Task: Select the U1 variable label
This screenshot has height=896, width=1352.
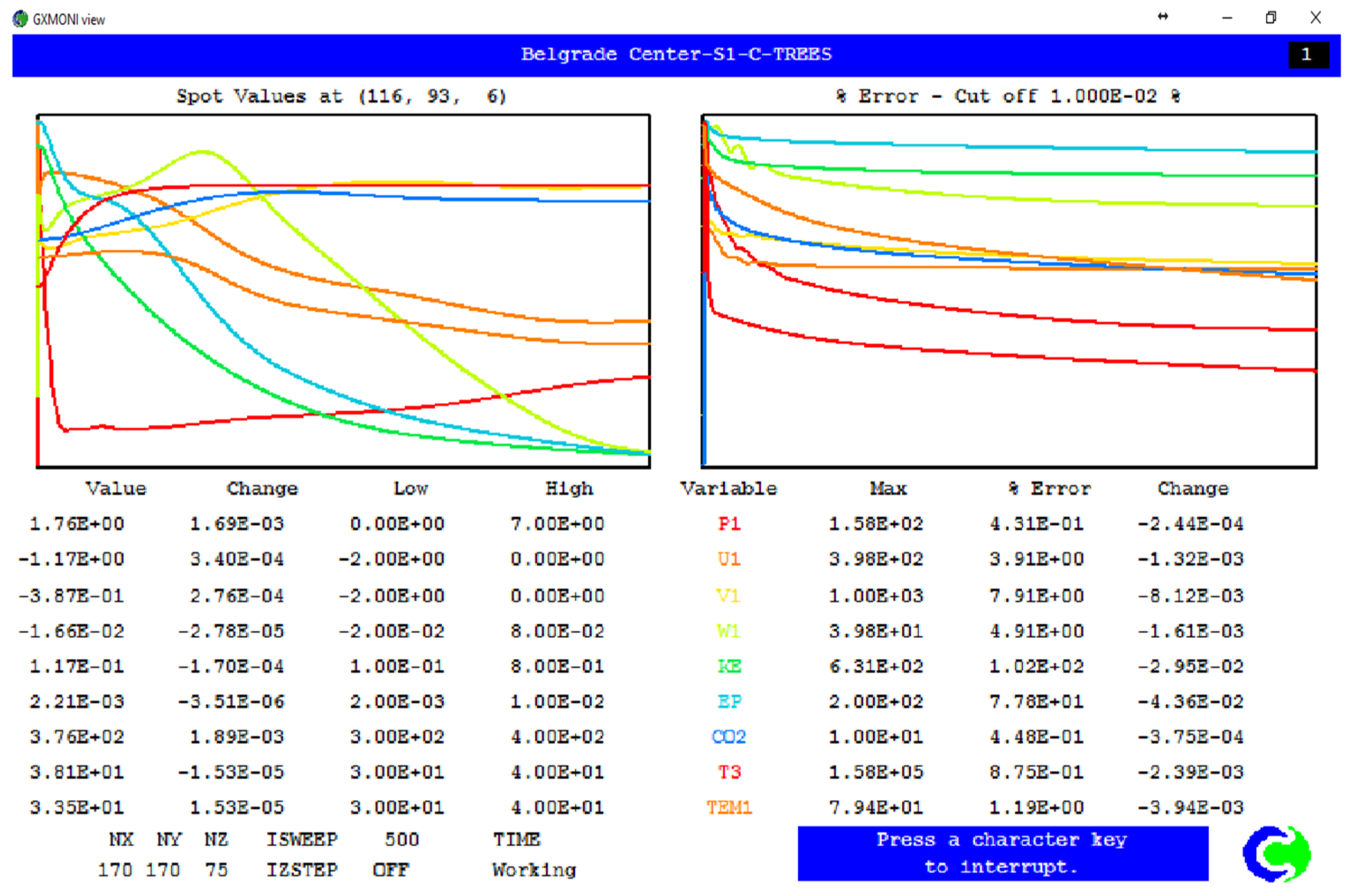Action: 729,558
